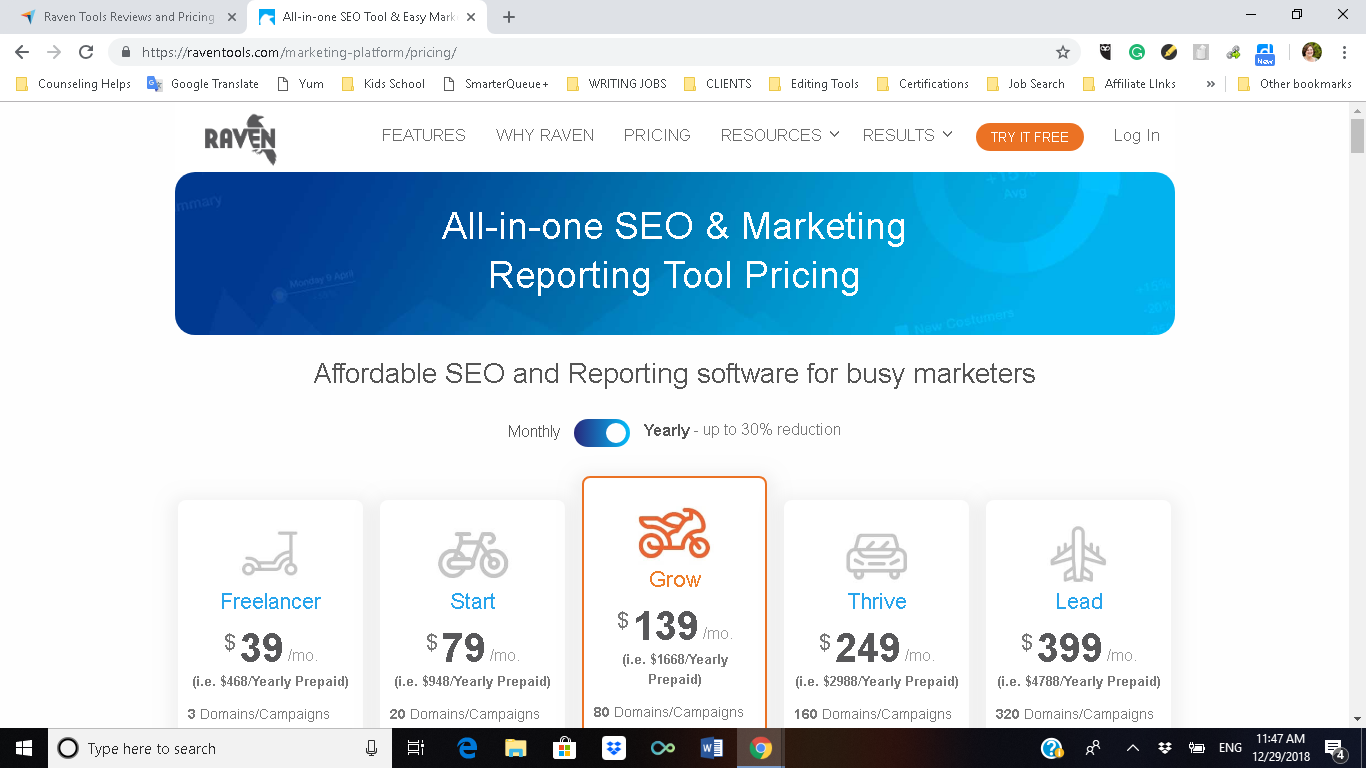Screen dimensions: 1366x768
Task: Open the Freelancer plan title link
Action: [x=270, y=601]
